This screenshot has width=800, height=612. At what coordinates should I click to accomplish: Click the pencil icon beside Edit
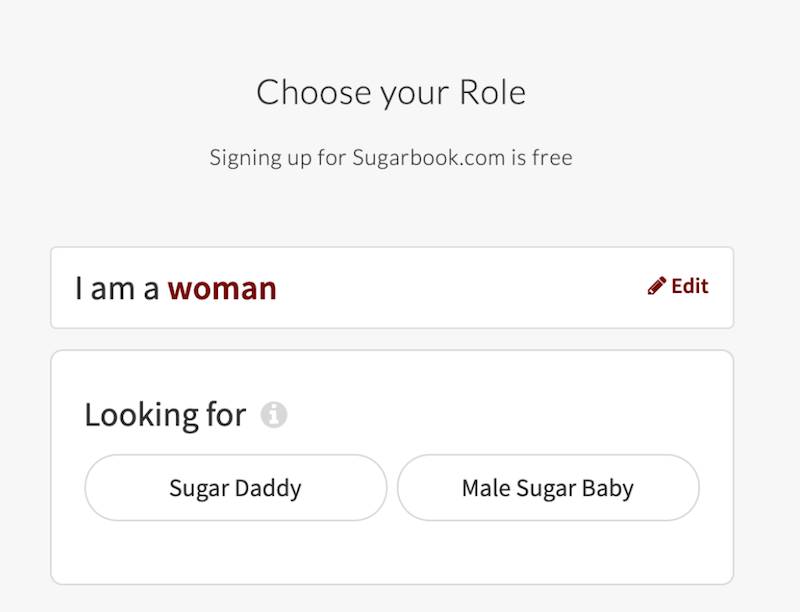click(656, 287)
